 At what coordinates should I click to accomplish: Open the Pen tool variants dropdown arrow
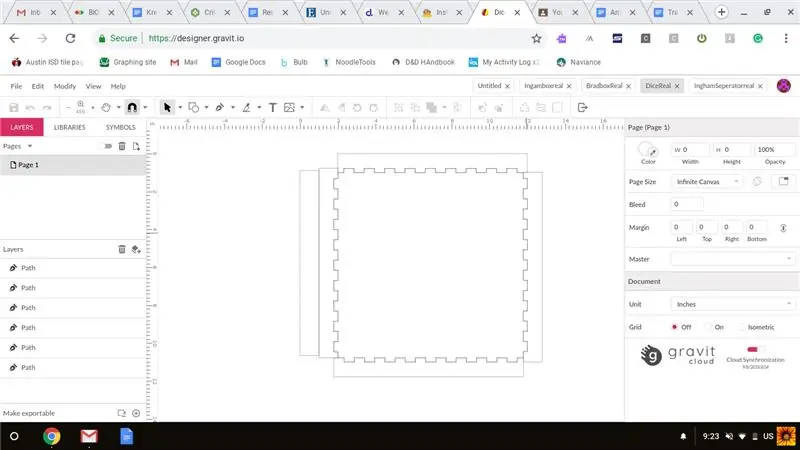point(233,108)
